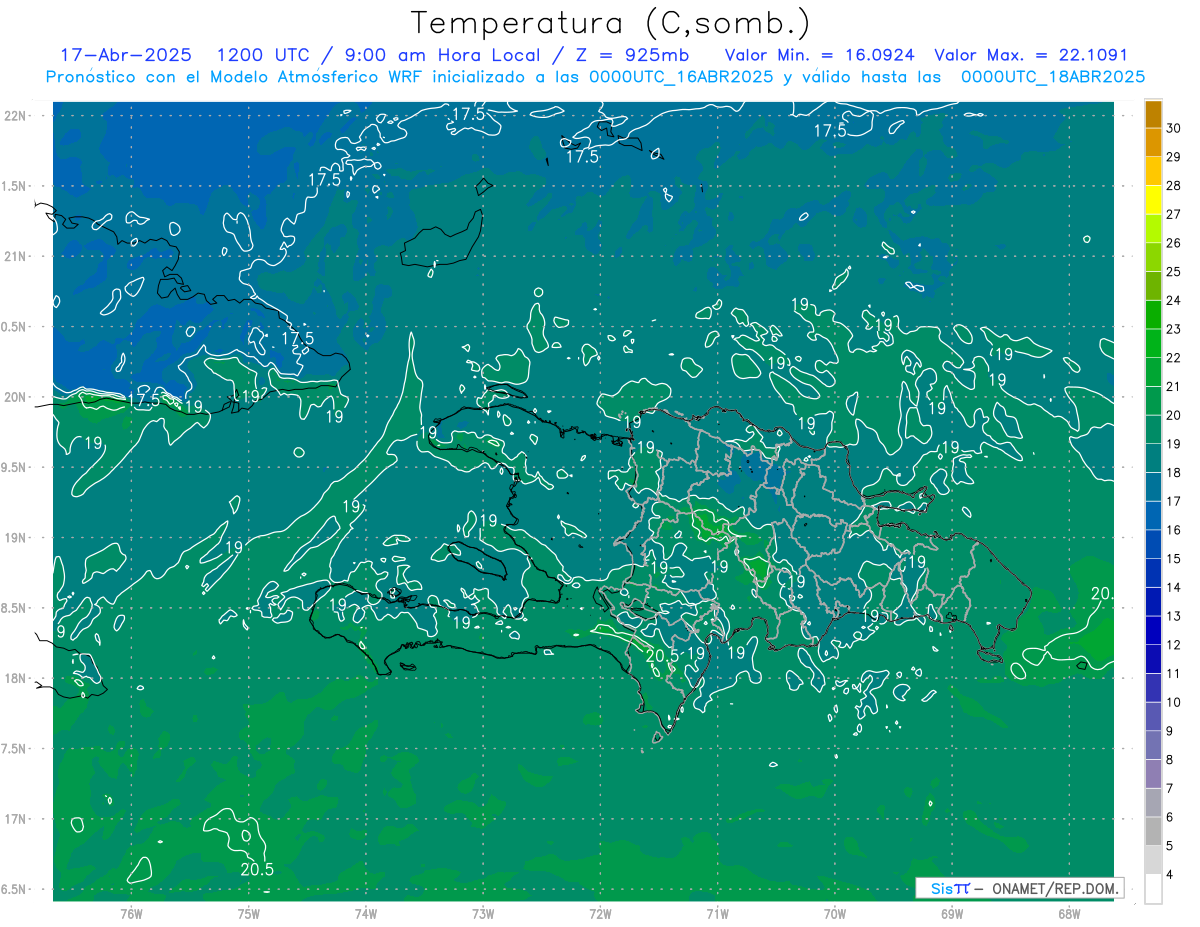
Task: Click the colorbar value label 21
Action: (1174, 386)
